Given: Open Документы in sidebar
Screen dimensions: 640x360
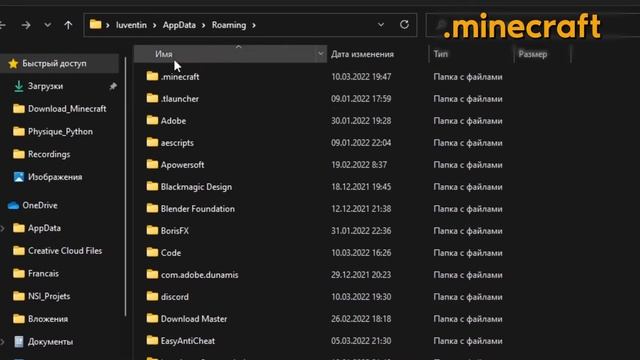Looking at the screenshot, I should (x=50, y=342).
